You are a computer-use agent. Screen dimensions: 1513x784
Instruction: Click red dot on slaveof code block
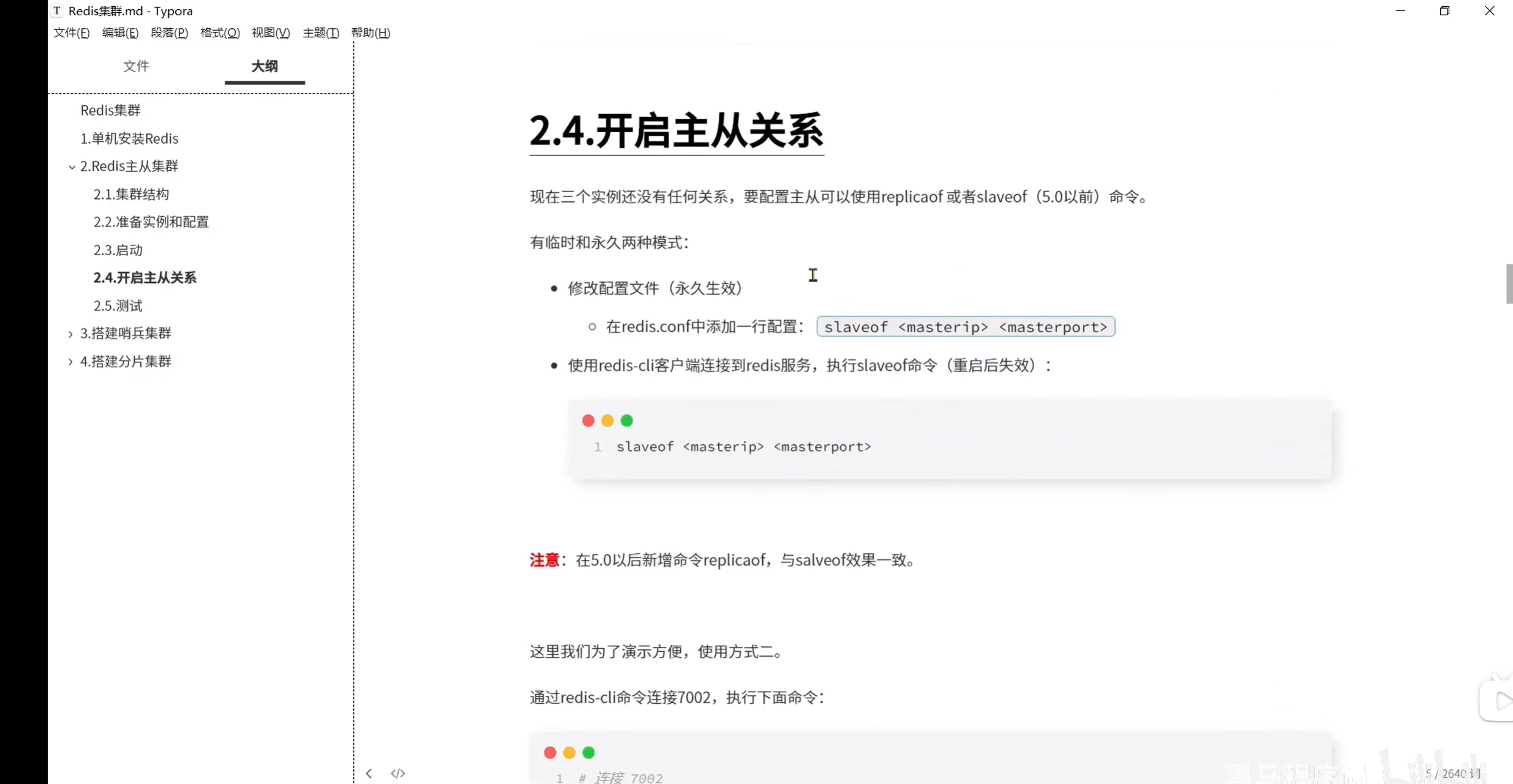tap(588, 420)
